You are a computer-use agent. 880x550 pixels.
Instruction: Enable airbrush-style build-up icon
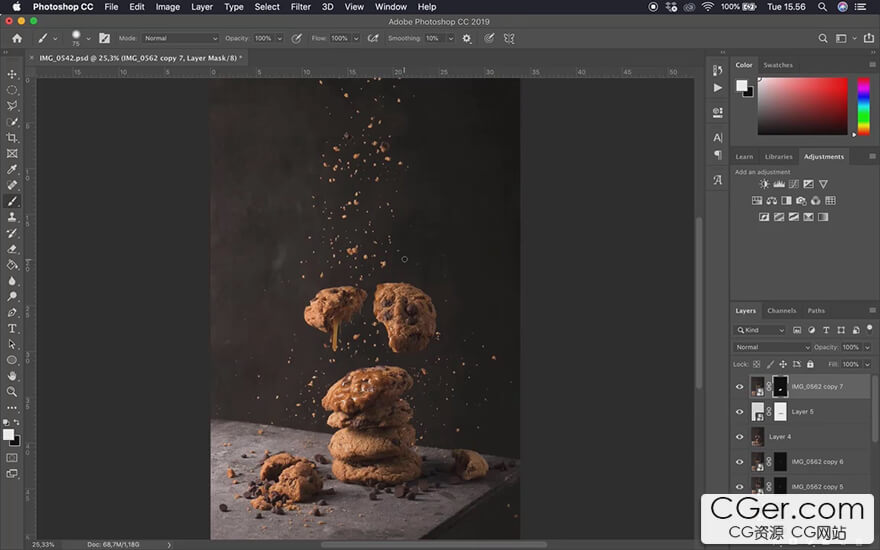[x=373, y=38]
